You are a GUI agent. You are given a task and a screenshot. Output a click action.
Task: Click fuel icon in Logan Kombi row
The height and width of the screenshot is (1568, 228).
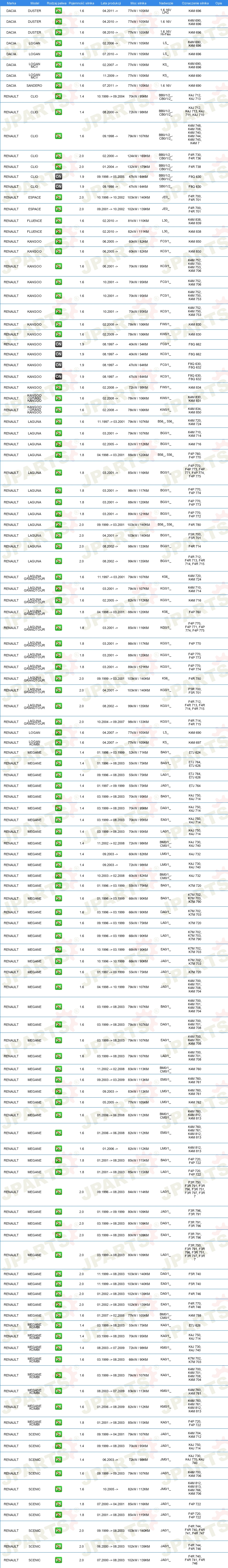point(58,743)
